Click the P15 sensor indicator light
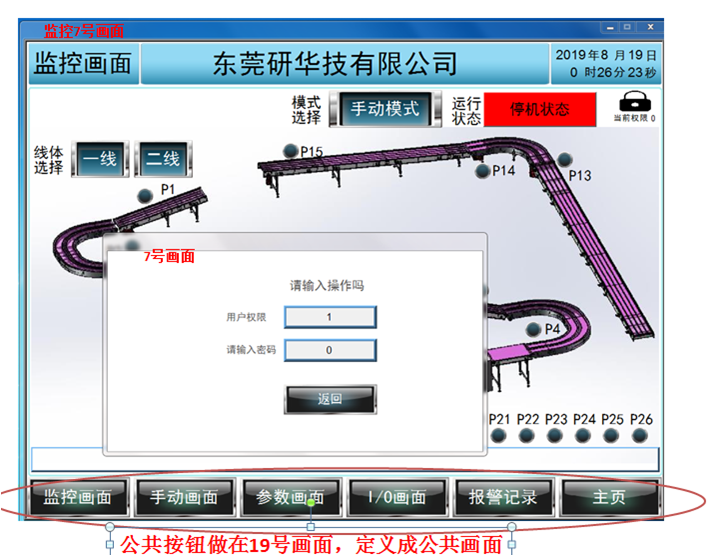 pos(291,151)
